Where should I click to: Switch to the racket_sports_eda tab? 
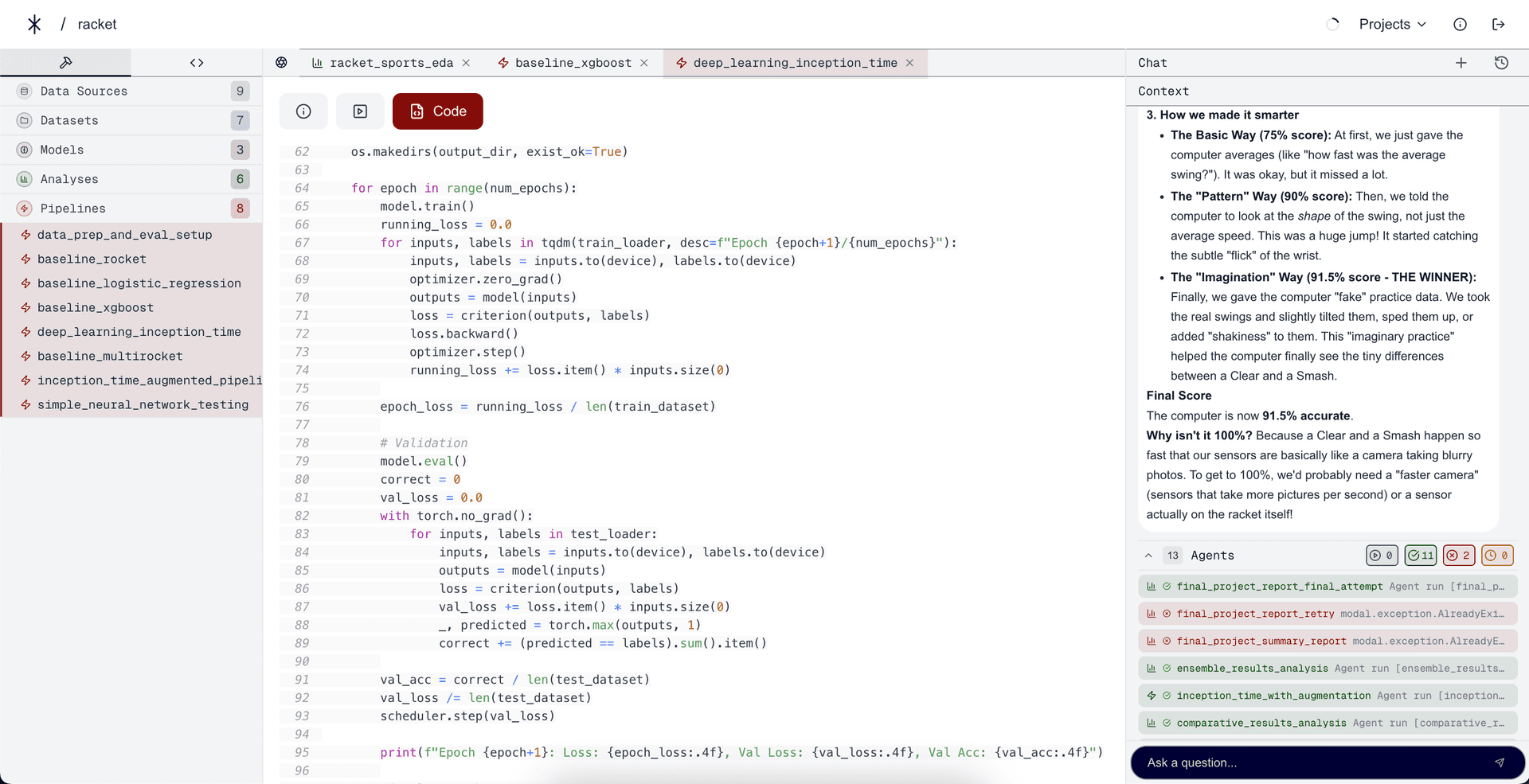coord(391,63)
